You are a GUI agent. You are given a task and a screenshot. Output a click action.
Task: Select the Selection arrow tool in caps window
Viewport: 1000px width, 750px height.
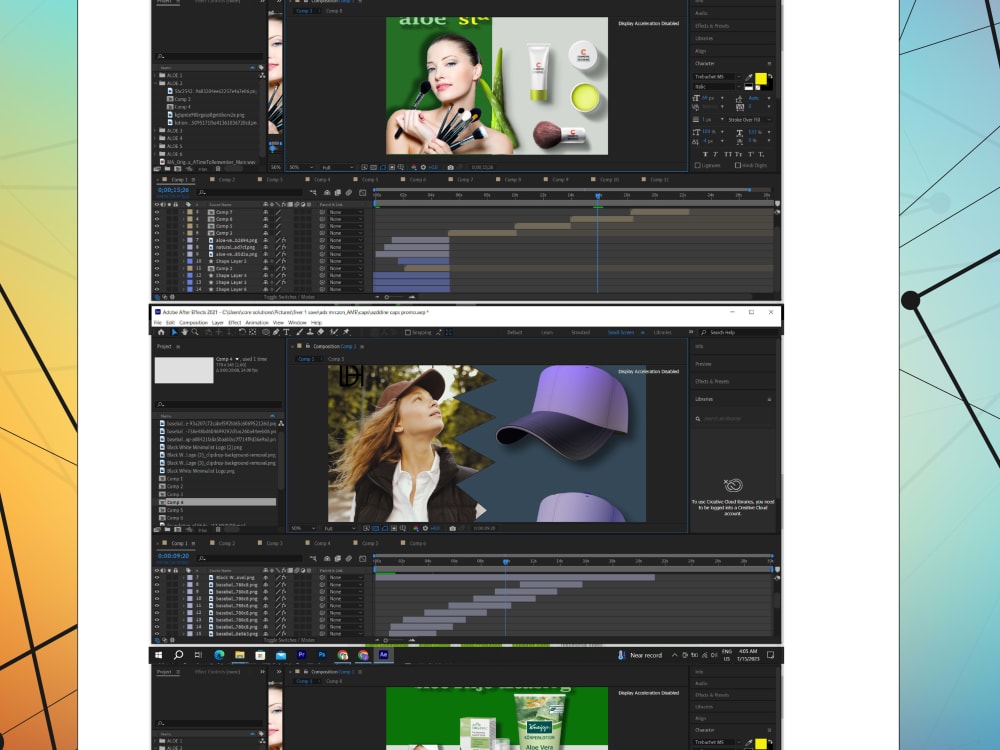coord(174,332)
